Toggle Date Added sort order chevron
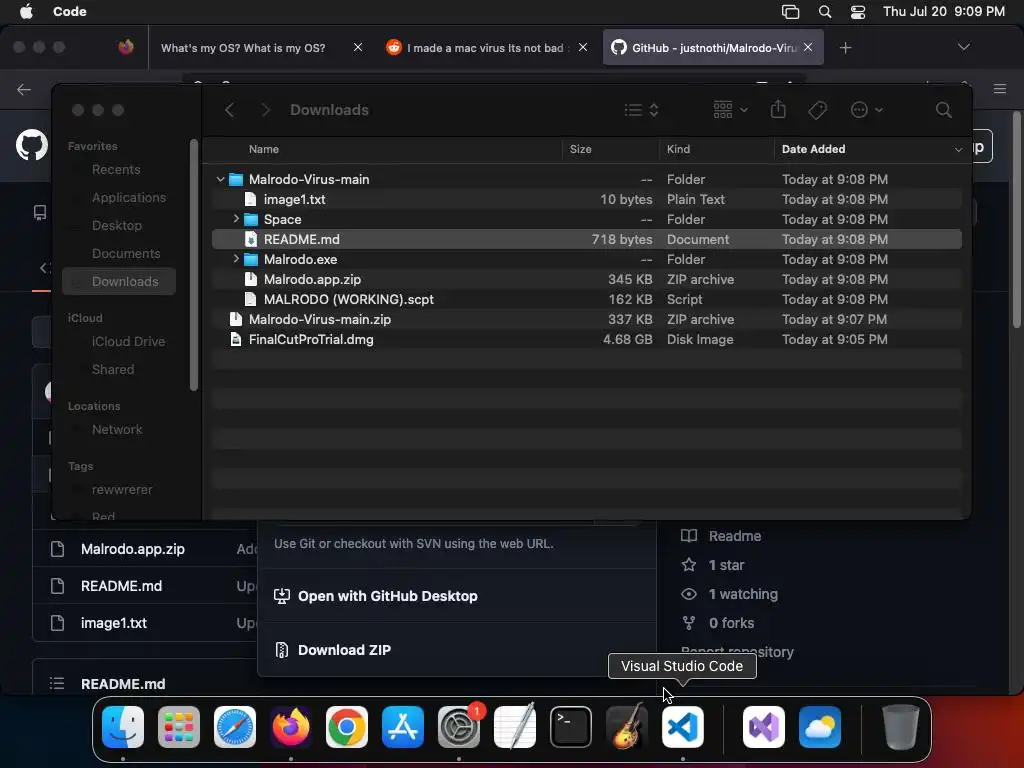 (x=958, y=150)
